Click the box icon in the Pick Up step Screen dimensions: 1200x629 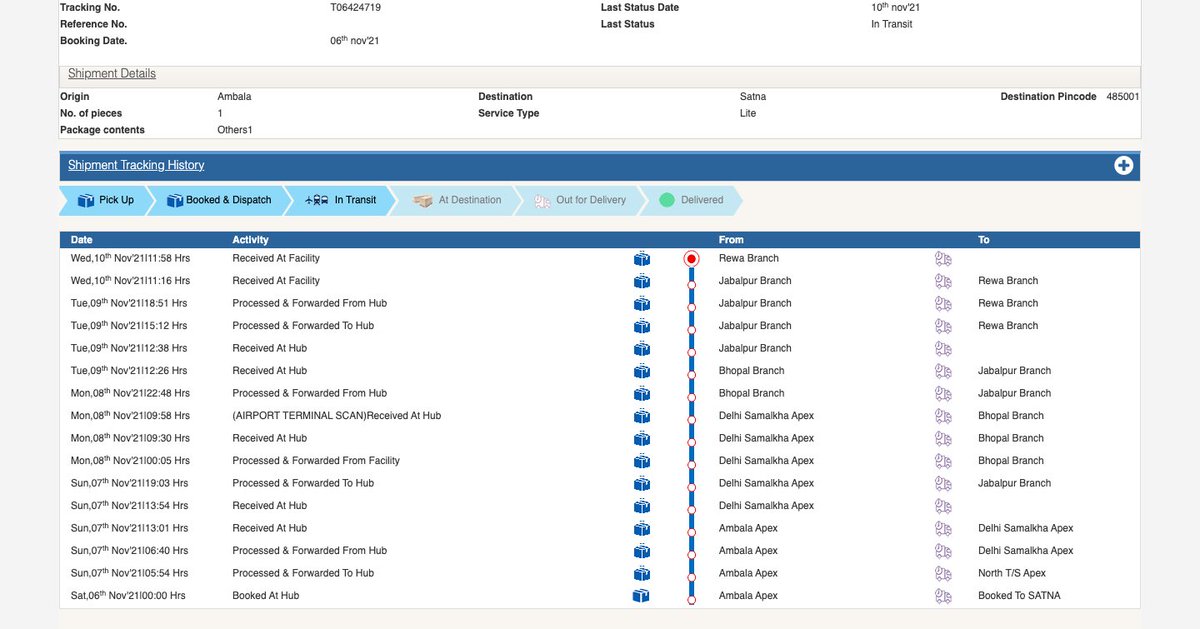tap(85, 200)
